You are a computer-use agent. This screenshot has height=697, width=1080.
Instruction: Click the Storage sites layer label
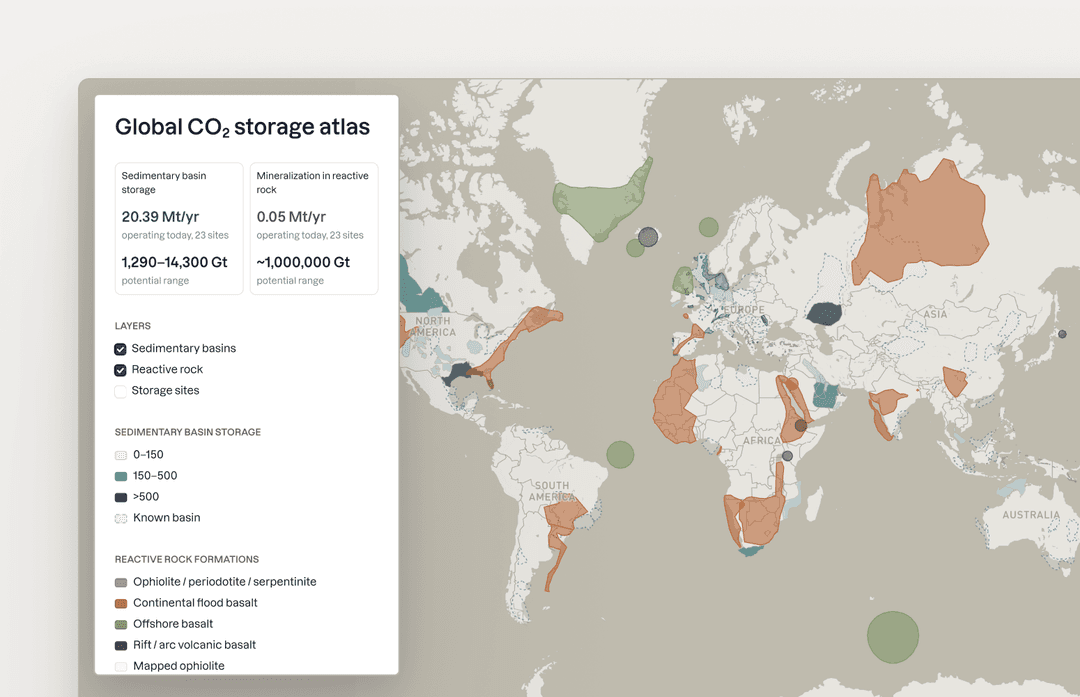tap(165, 391)
